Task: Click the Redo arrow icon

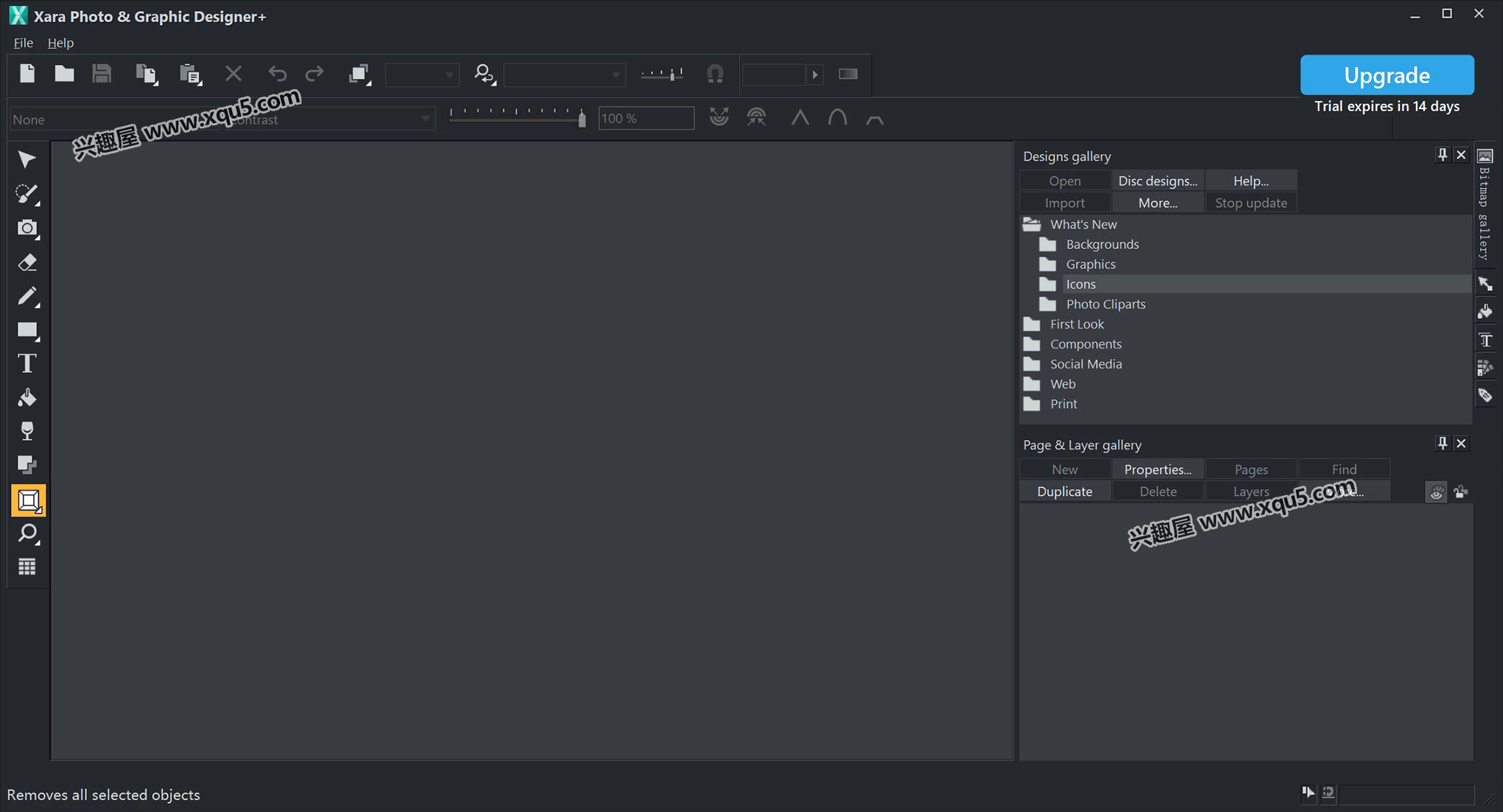Action: pos(315,74)
